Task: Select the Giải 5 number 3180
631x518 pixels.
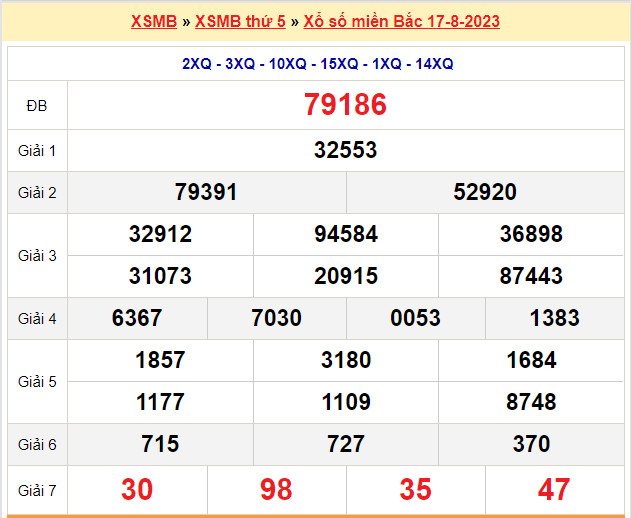Action: pos(346,360)
